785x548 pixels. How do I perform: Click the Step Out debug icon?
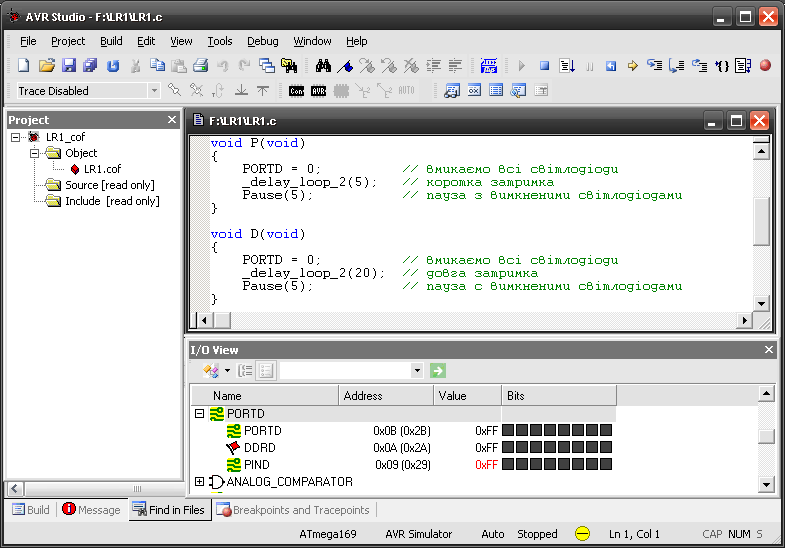click(699, 66)
